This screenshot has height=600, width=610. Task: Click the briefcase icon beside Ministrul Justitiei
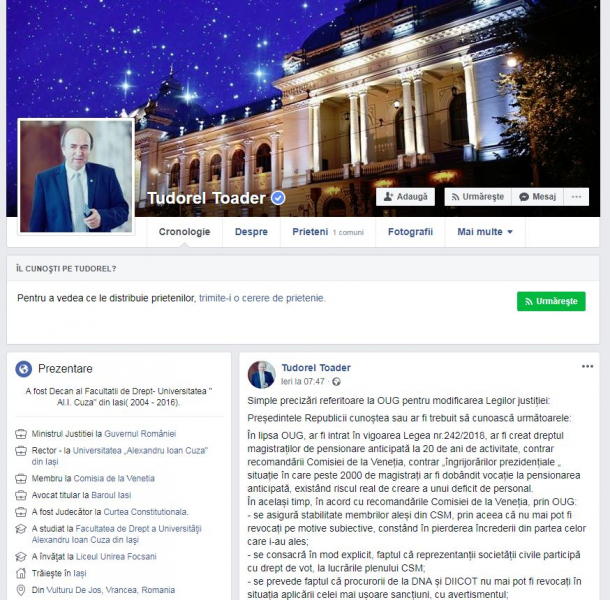[x=21, y=434]
